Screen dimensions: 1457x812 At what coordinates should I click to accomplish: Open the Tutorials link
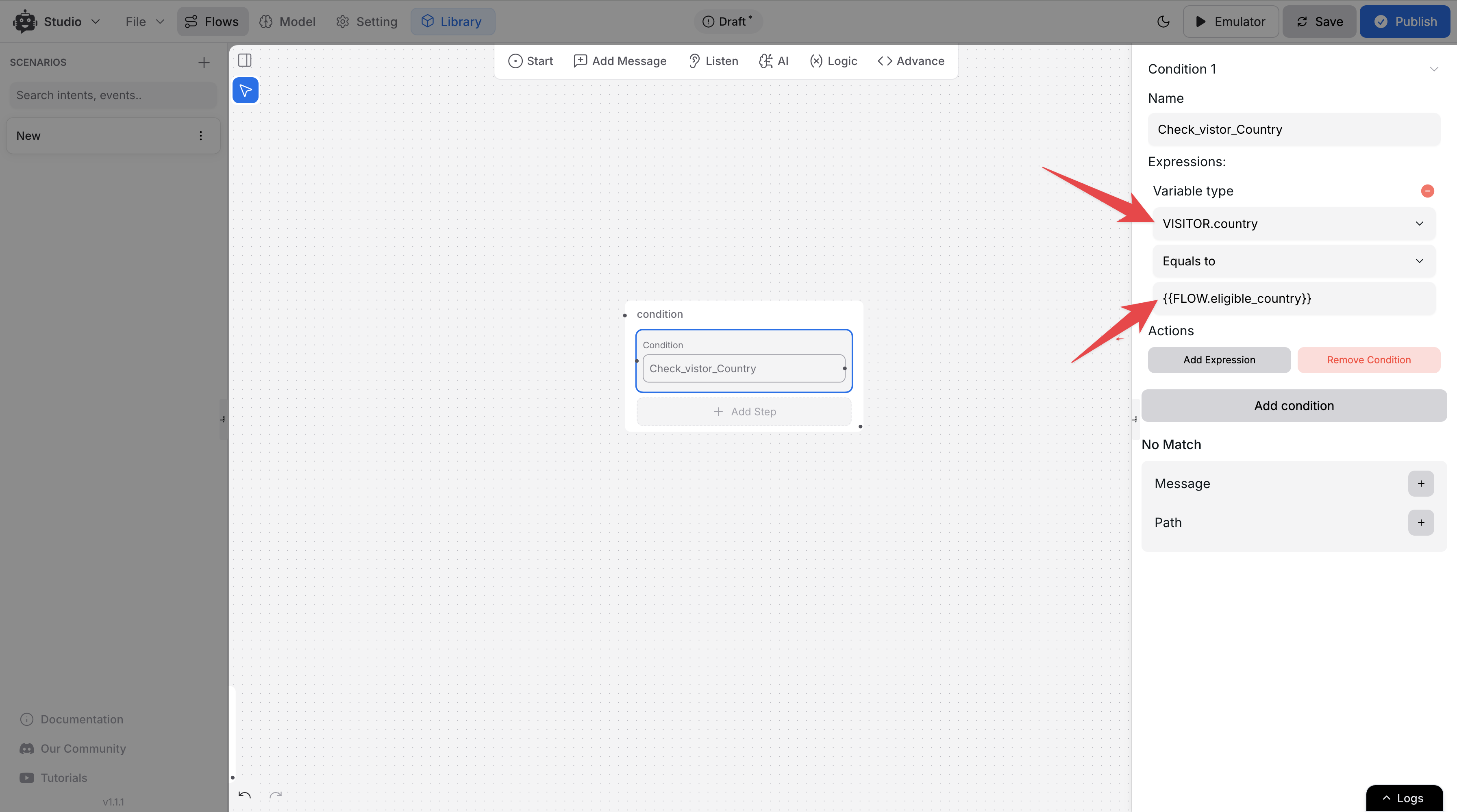click(x=54, y=778)
